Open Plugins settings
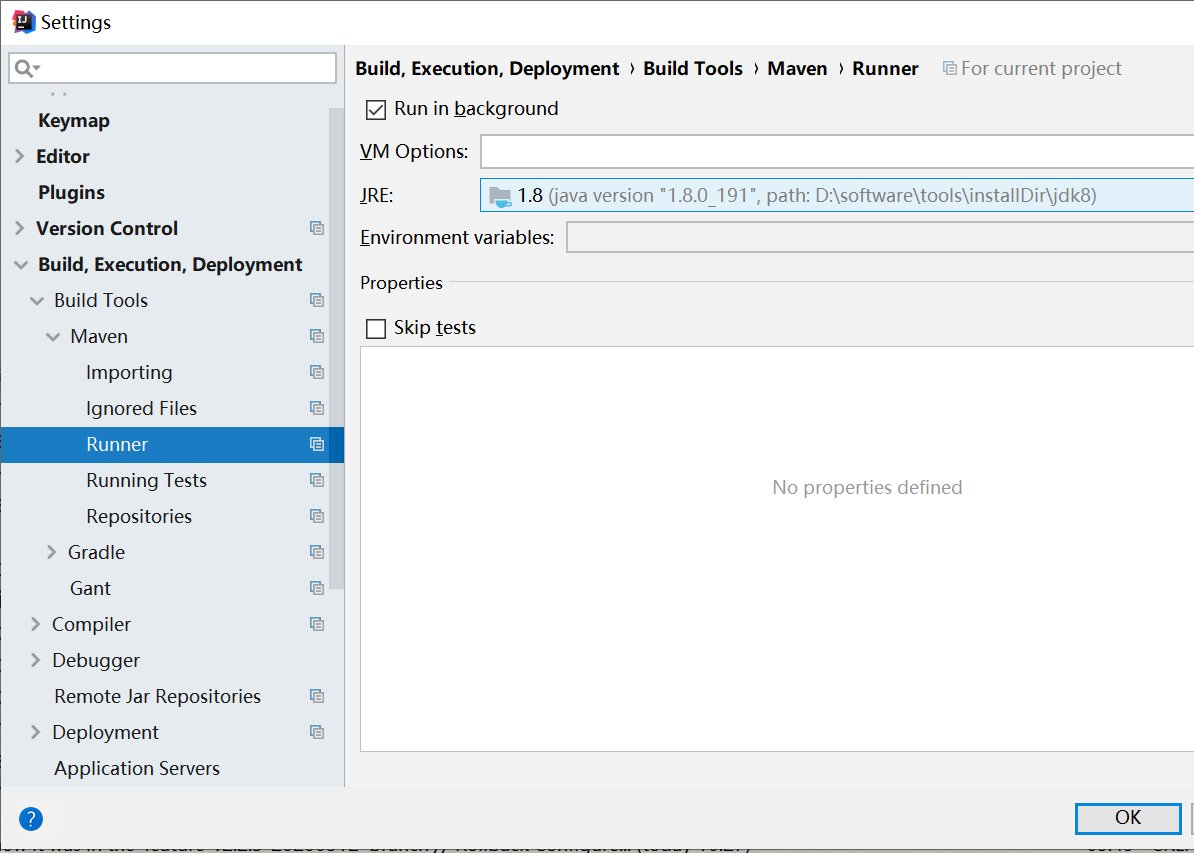This screenshot has height=853, width=1194. tap(72, 192)
